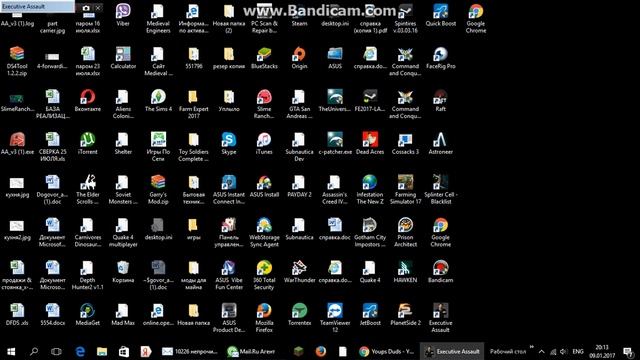The height and width of the screenshot is (360, 640).
Task: Open the Bandicam desktop shortcut
Action: pos(440,272)
